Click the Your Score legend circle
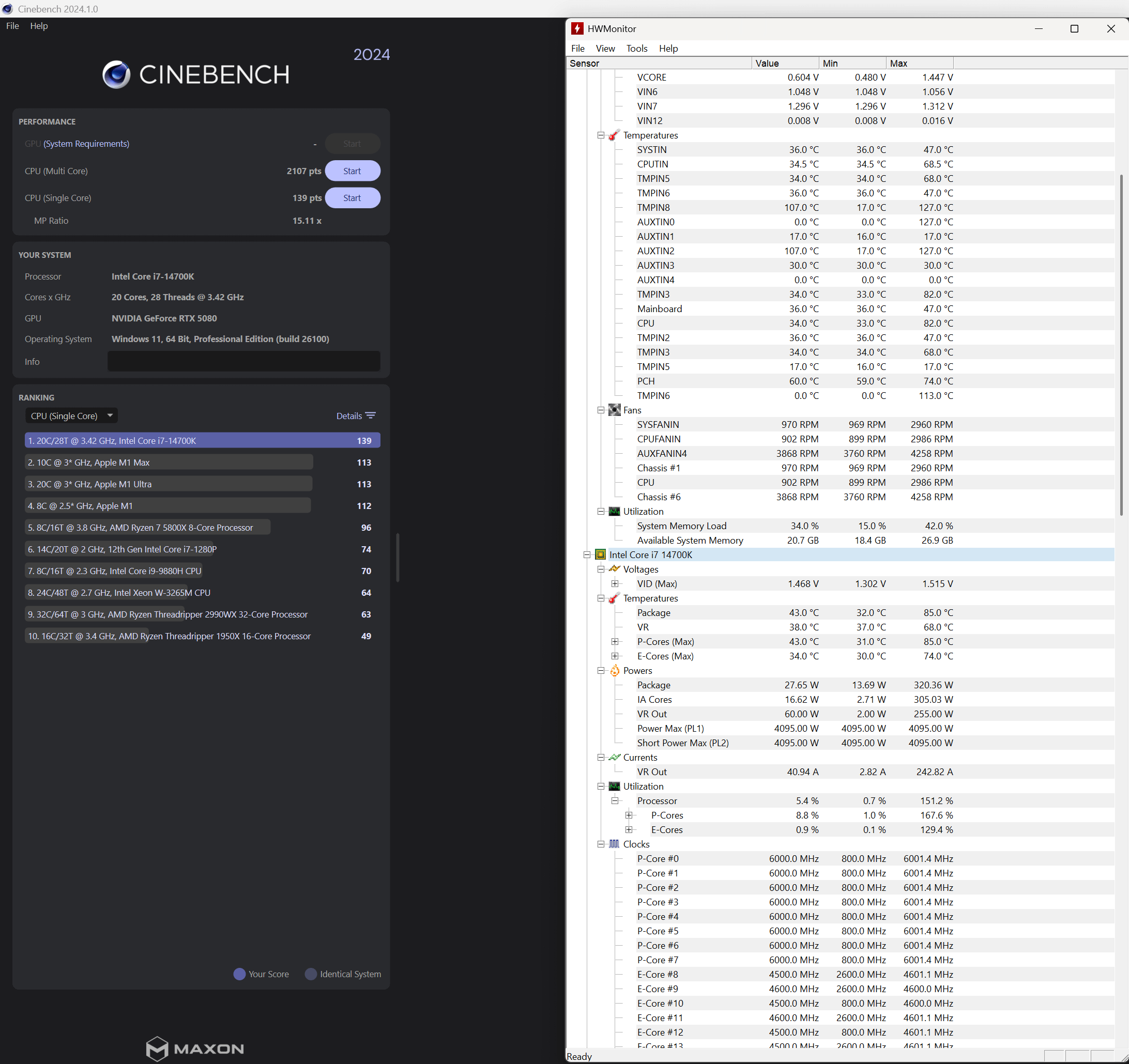The width and height of the screenshot is (1129, 1064). 240,974
